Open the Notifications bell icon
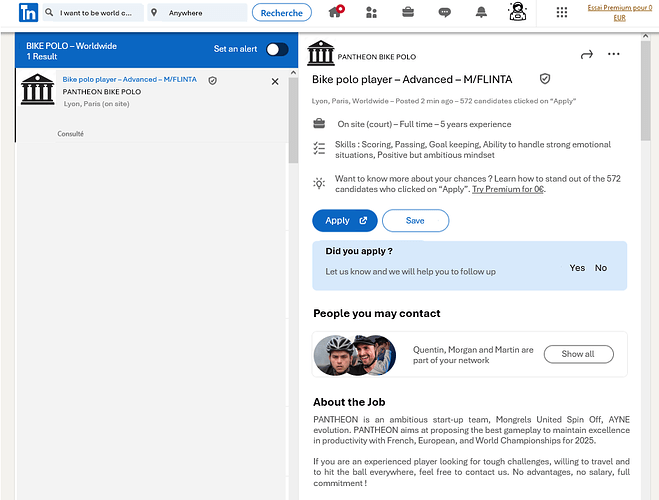659x500 pixels. click(x=481, y=12)
